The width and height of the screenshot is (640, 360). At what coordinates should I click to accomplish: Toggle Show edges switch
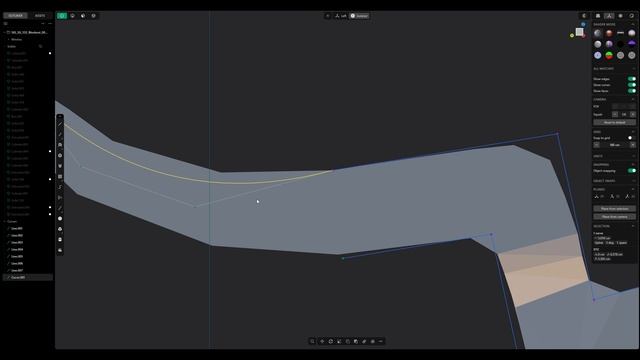point(631,79)
